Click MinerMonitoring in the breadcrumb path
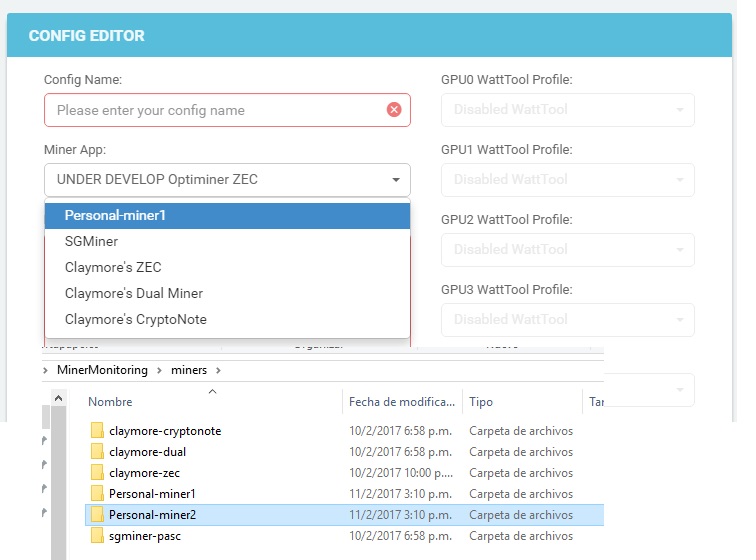The height and width of the screenshot is (560, 756). 102,370
